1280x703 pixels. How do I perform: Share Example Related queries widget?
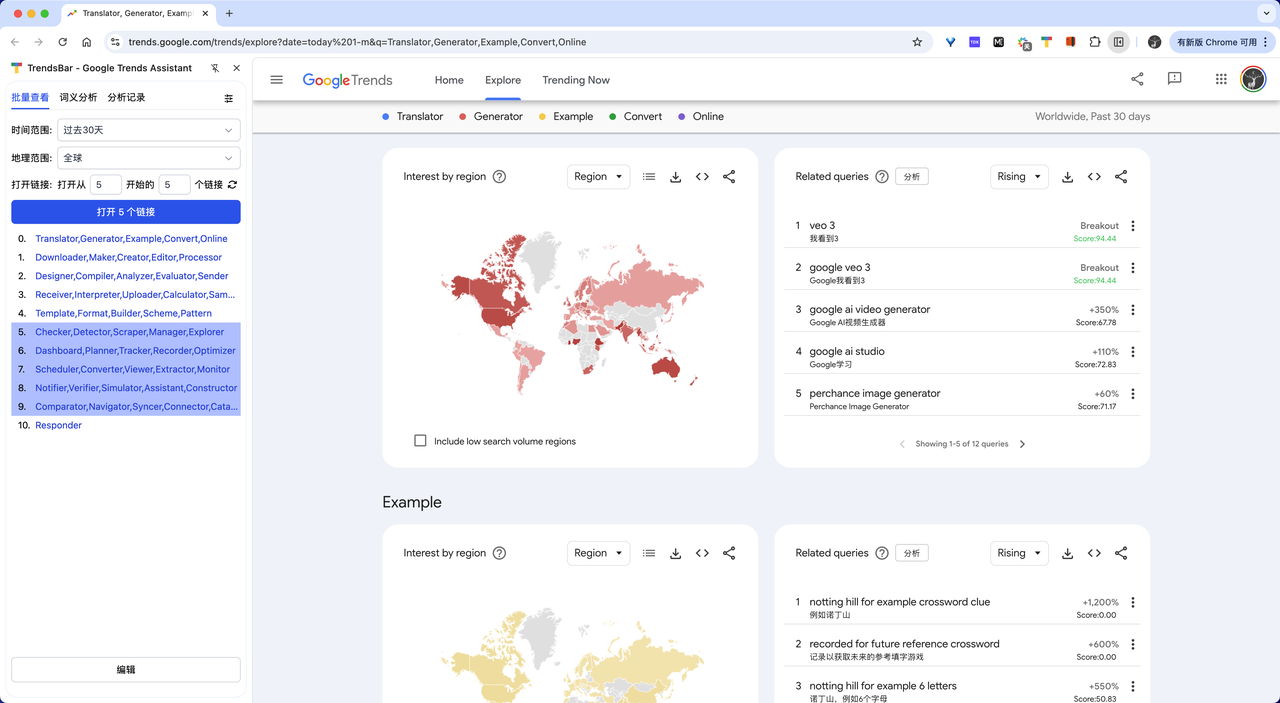click(x=1121, y=553)
